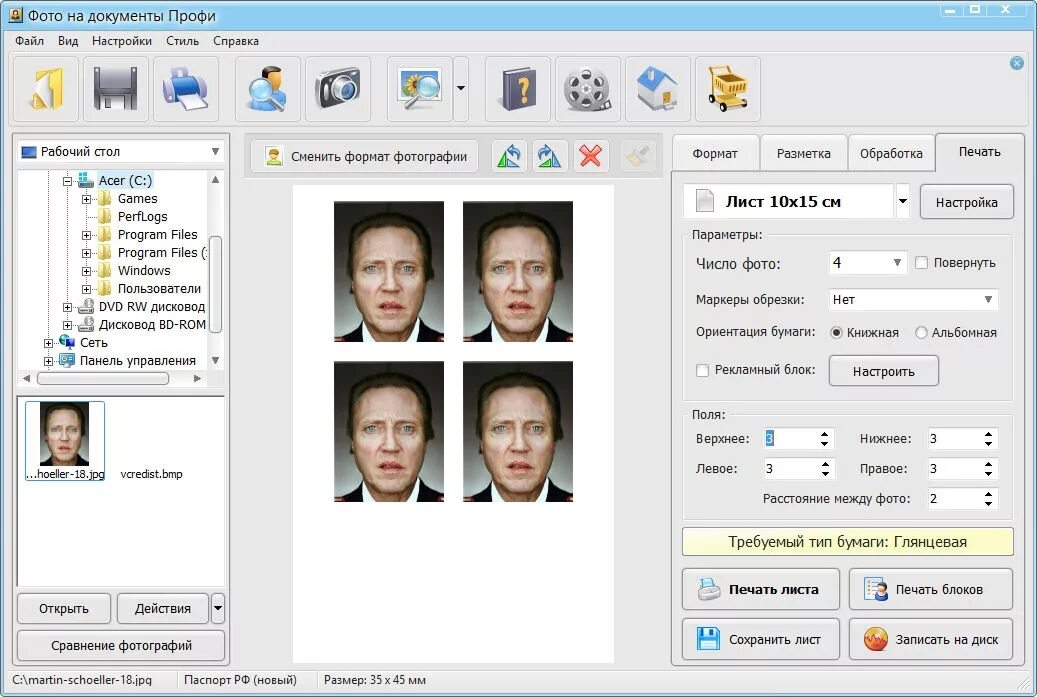1037x697 pixels.
Task: Enable the Рекламный блок checkbox
Action: click(x=702, y=370)
